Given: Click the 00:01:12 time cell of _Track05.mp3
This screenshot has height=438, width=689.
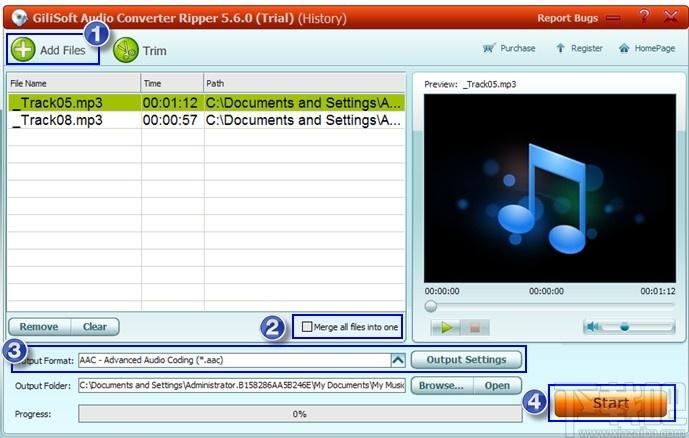Looking at the screenshot, I should coord(170,103).
